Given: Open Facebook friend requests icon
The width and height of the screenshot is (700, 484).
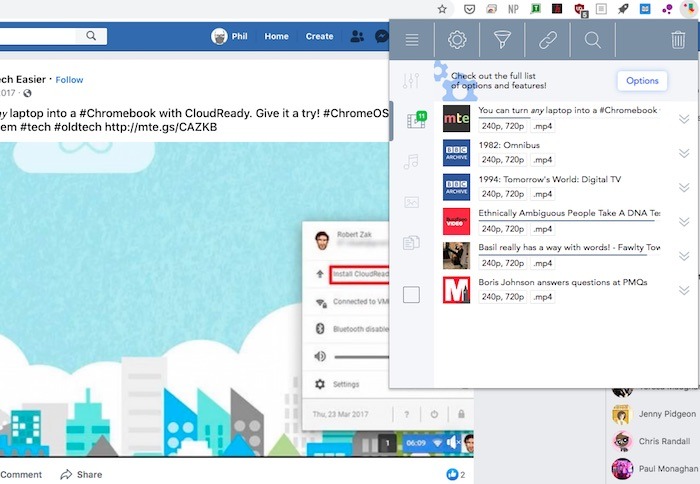Looking at the screenshot, I should coord(357,36).
